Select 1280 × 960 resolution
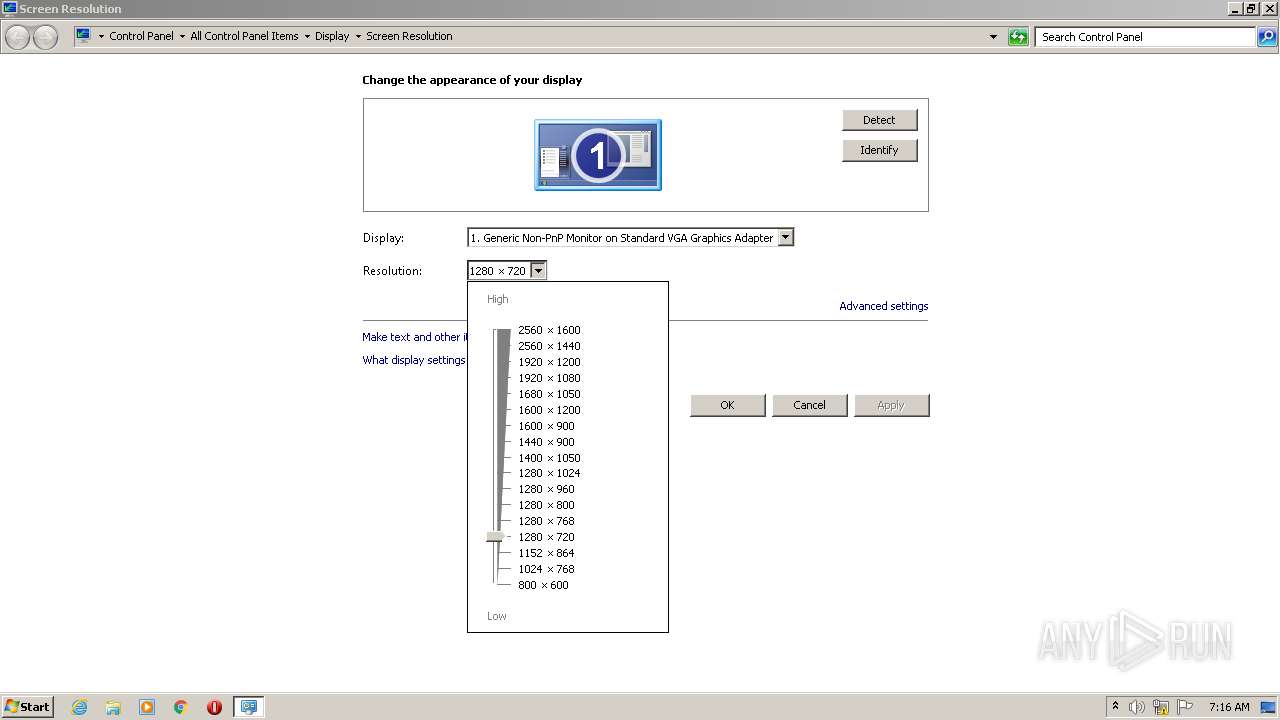 (546, 489)
